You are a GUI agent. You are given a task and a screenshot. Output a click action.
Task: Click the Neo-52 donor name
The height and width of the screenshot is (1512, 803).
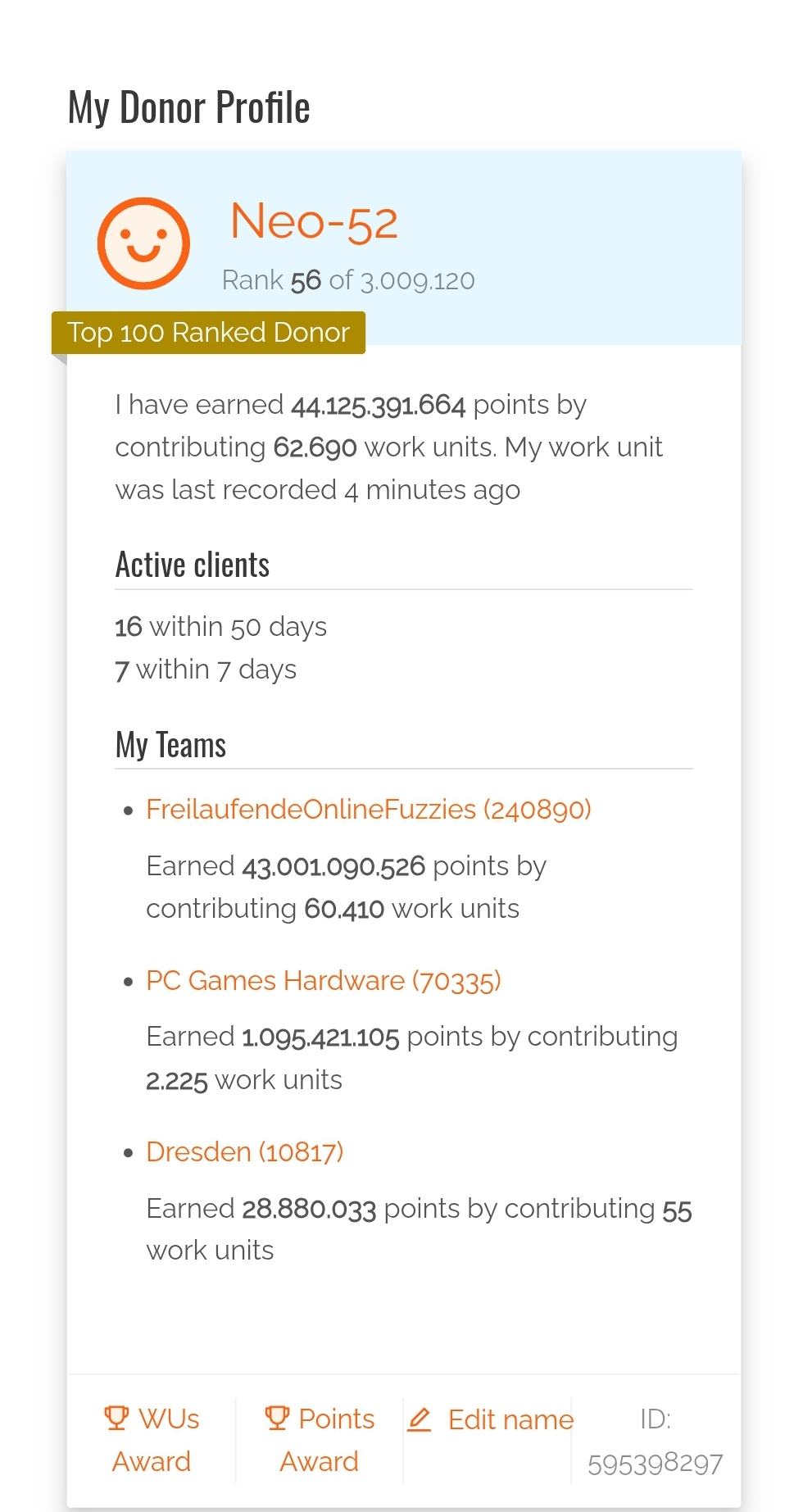[x=314, y=221]
